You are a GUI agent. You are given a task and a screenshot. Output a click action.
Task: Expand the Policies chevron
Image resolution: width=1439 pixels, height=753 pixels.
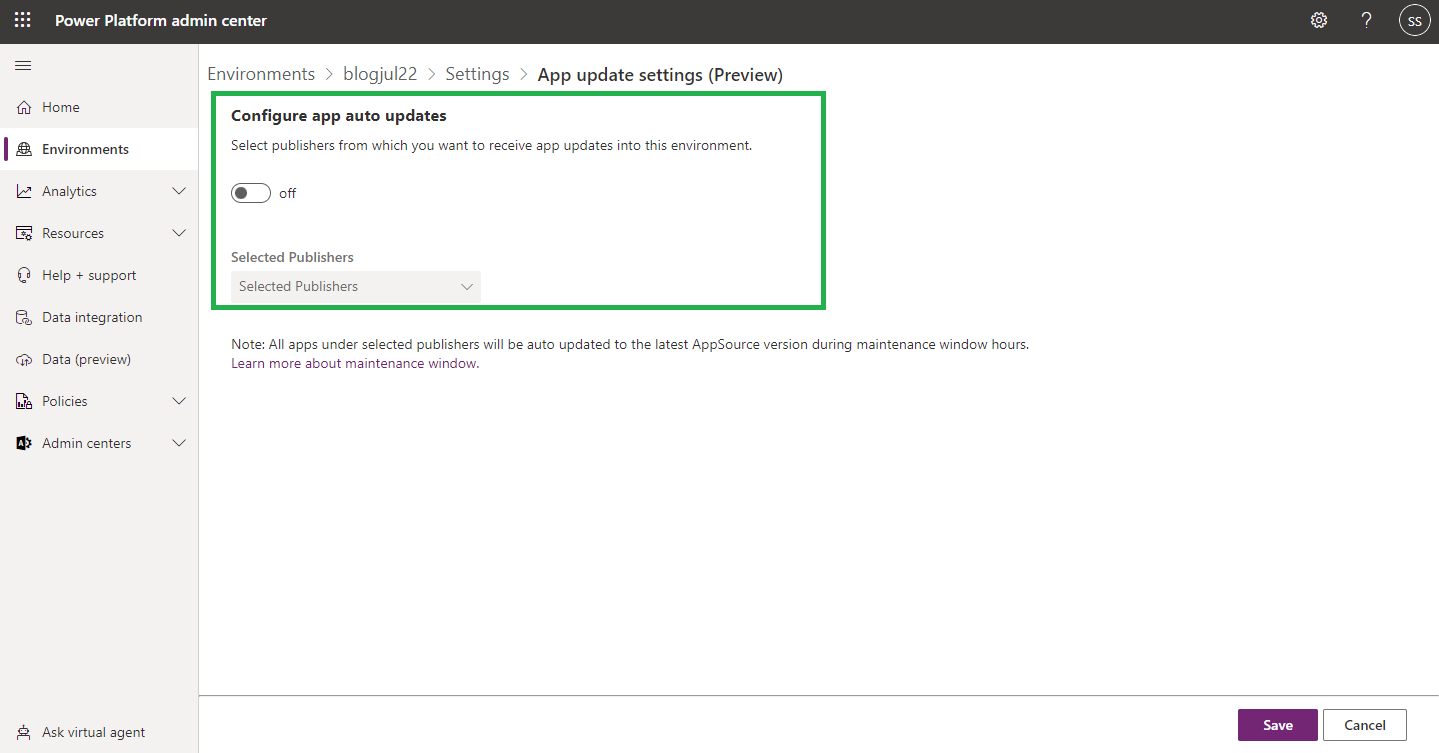[x=179, y=401]
